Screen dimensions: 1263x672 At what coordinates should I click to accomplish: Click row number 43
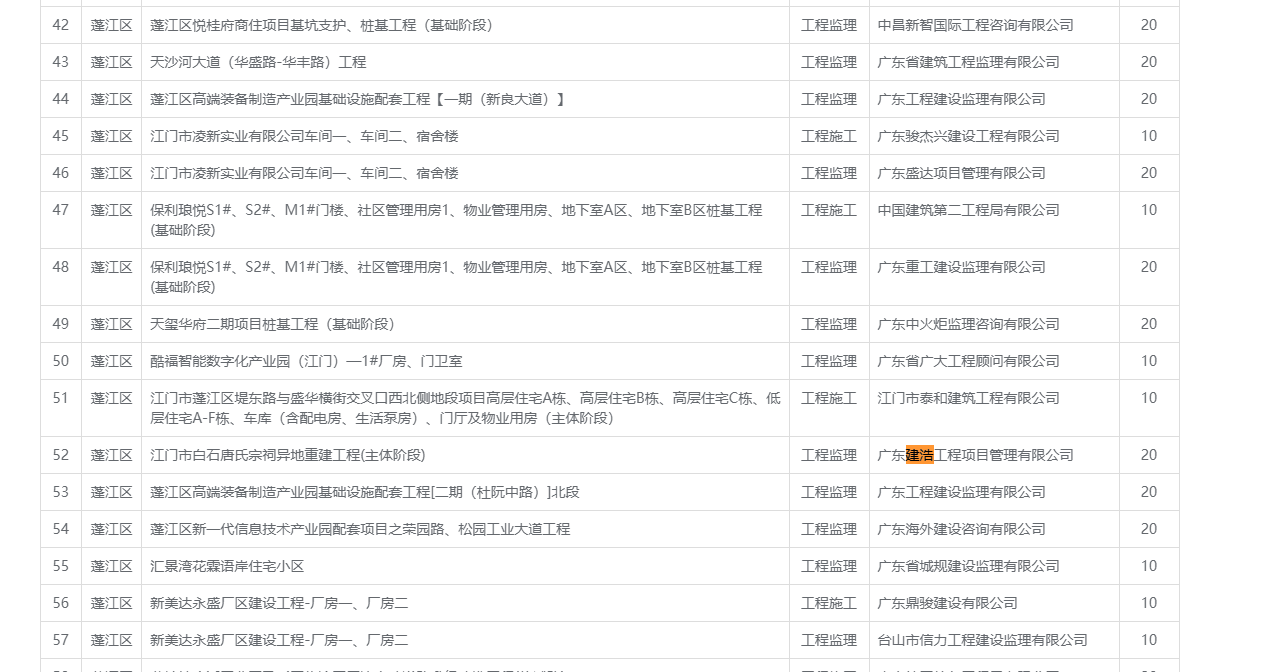click(x=61, y=62)
